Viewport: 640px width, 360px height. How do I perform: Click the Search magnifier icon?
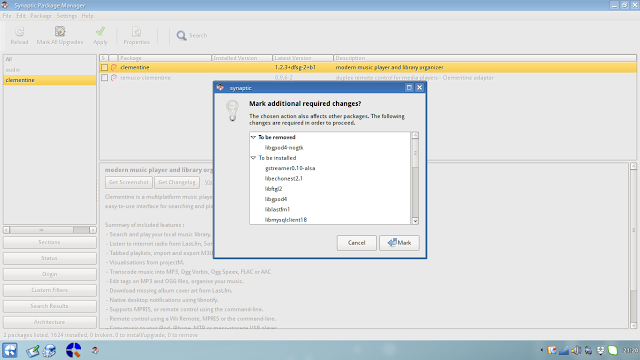click(x=181, y=36)
